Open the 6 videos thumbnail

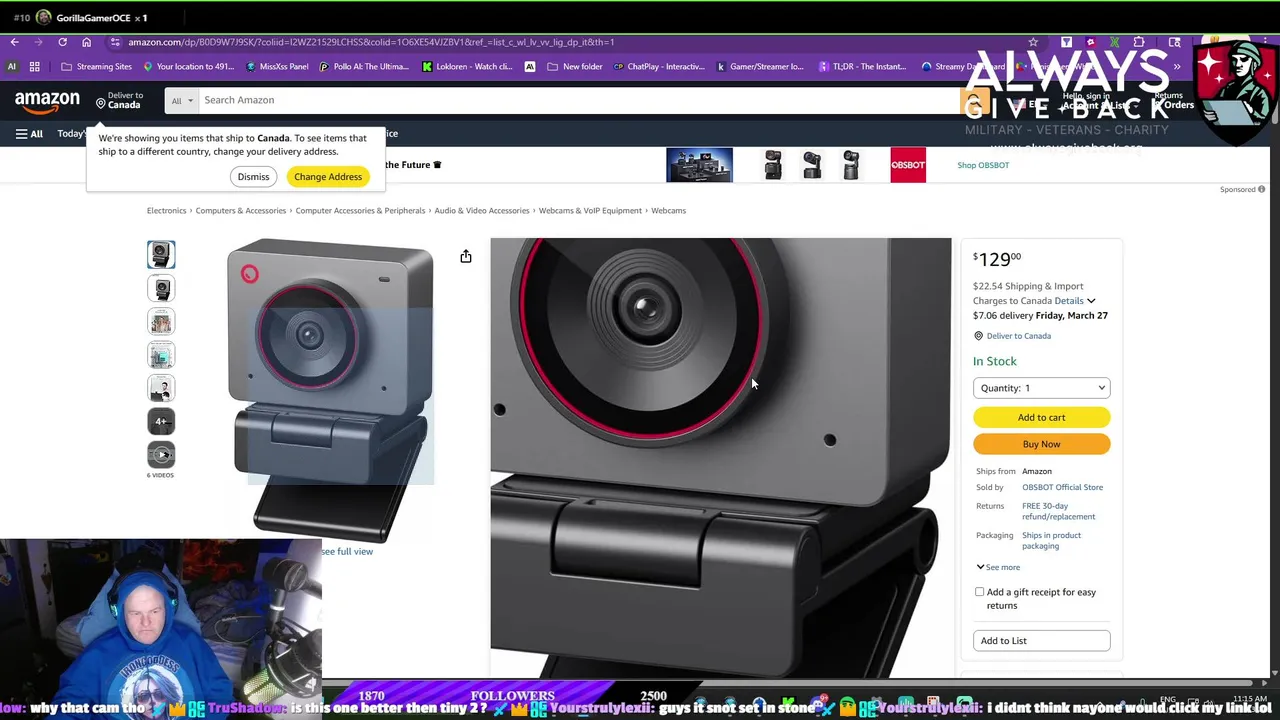pos(161,455)
